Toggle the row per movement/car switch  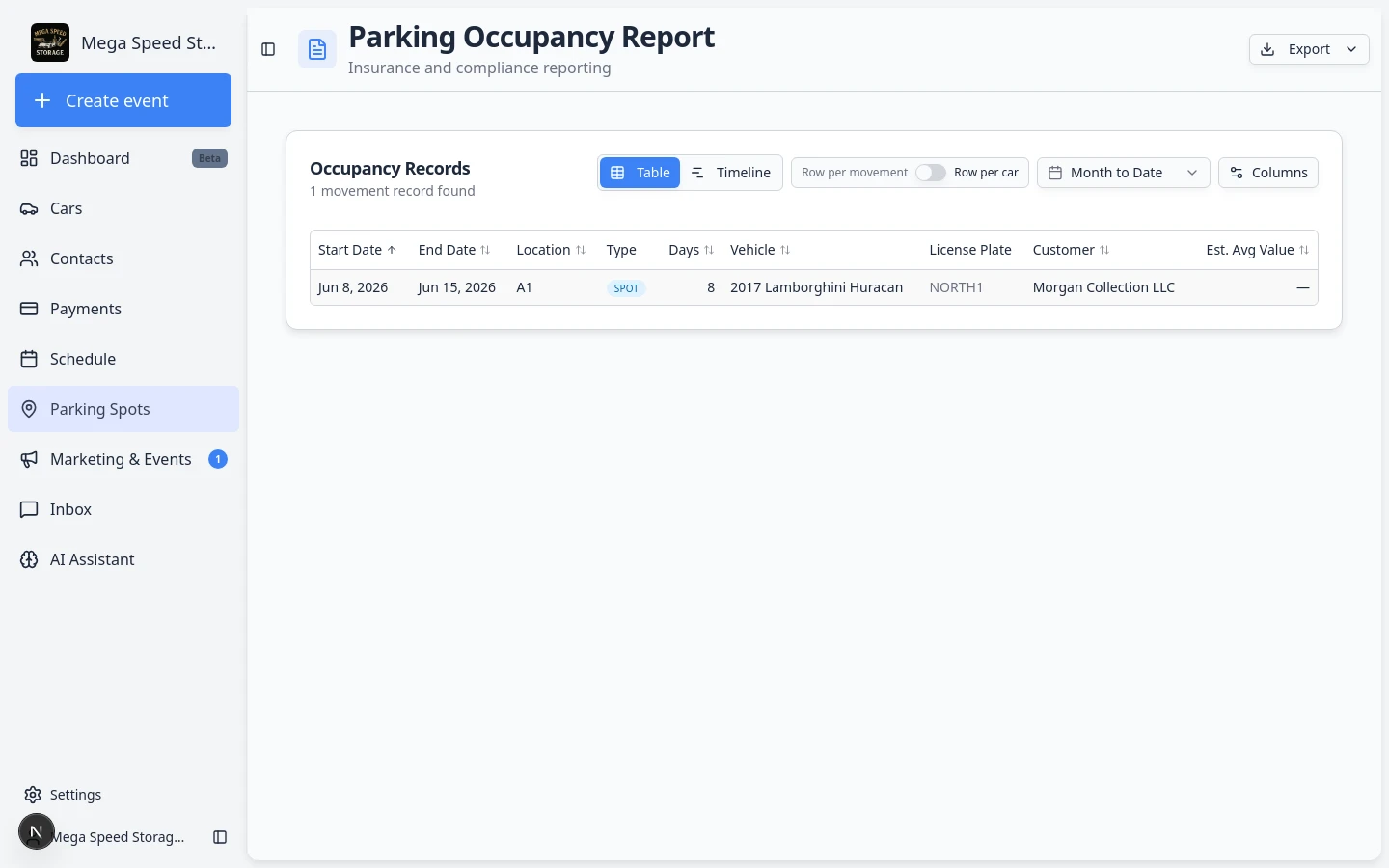pyautogui.click(x=931, y=173)
